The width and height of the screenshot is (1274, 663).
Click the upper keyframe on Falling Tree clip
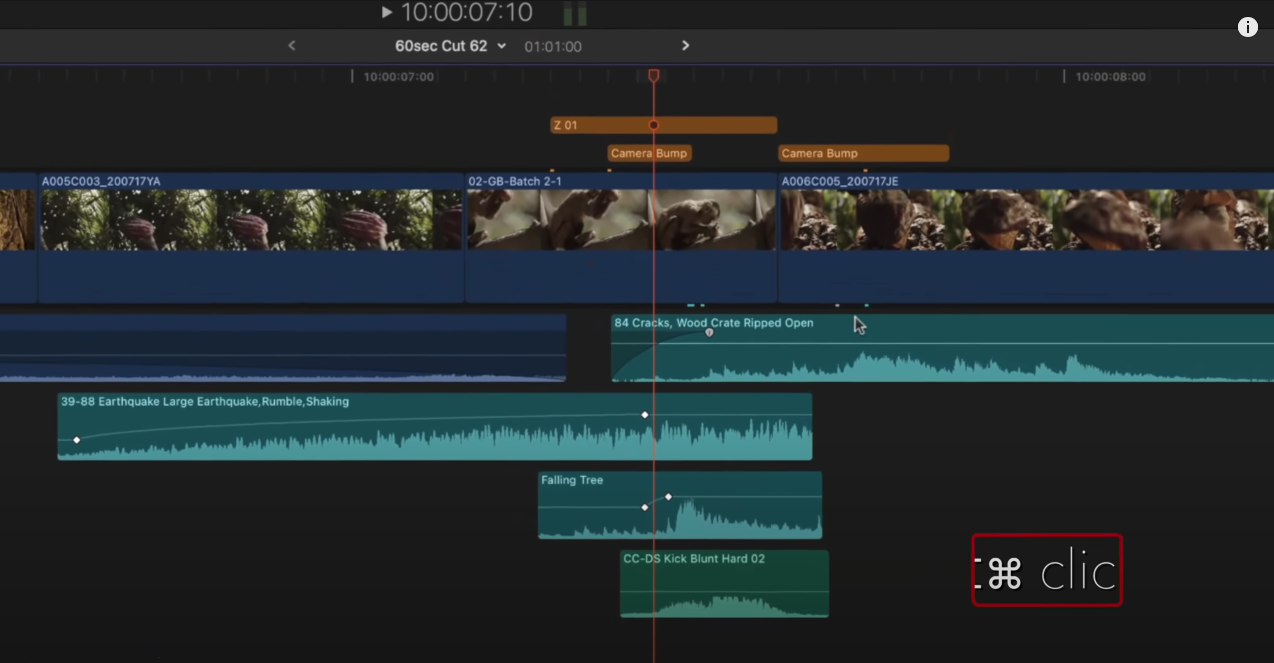668,497
